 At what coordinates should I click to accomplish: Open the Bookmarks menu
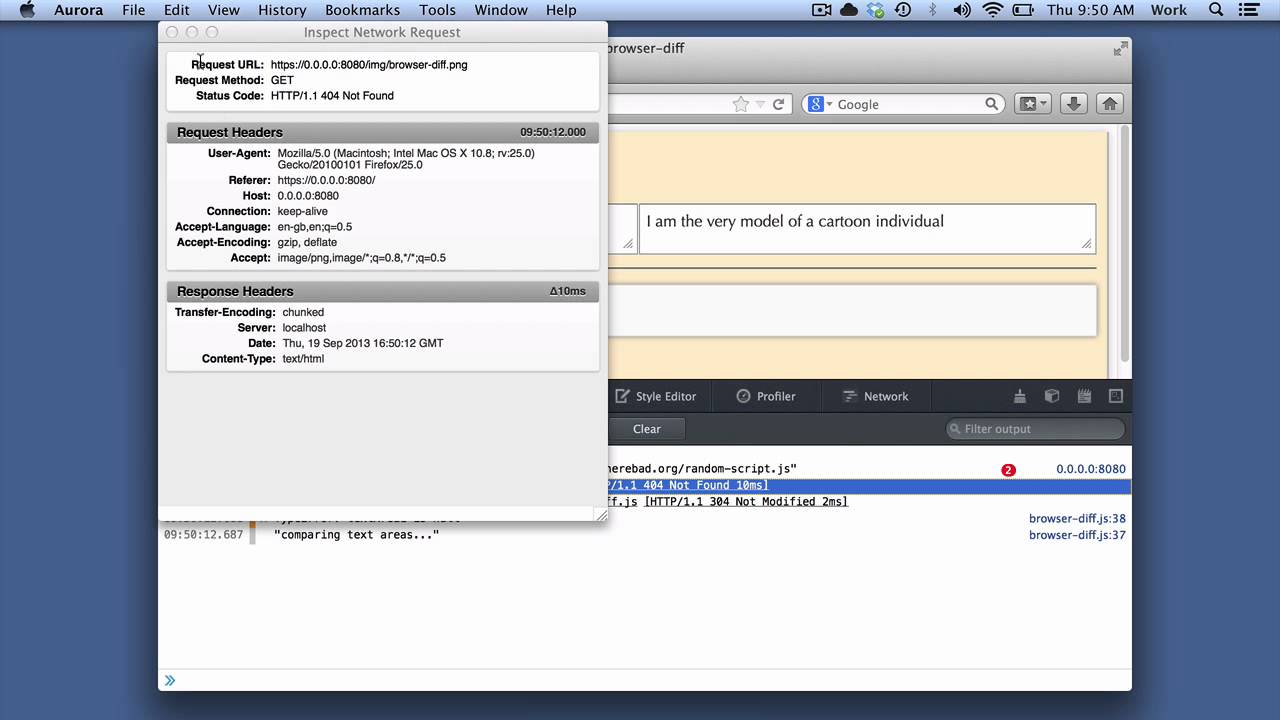click(x=362, y=10)
